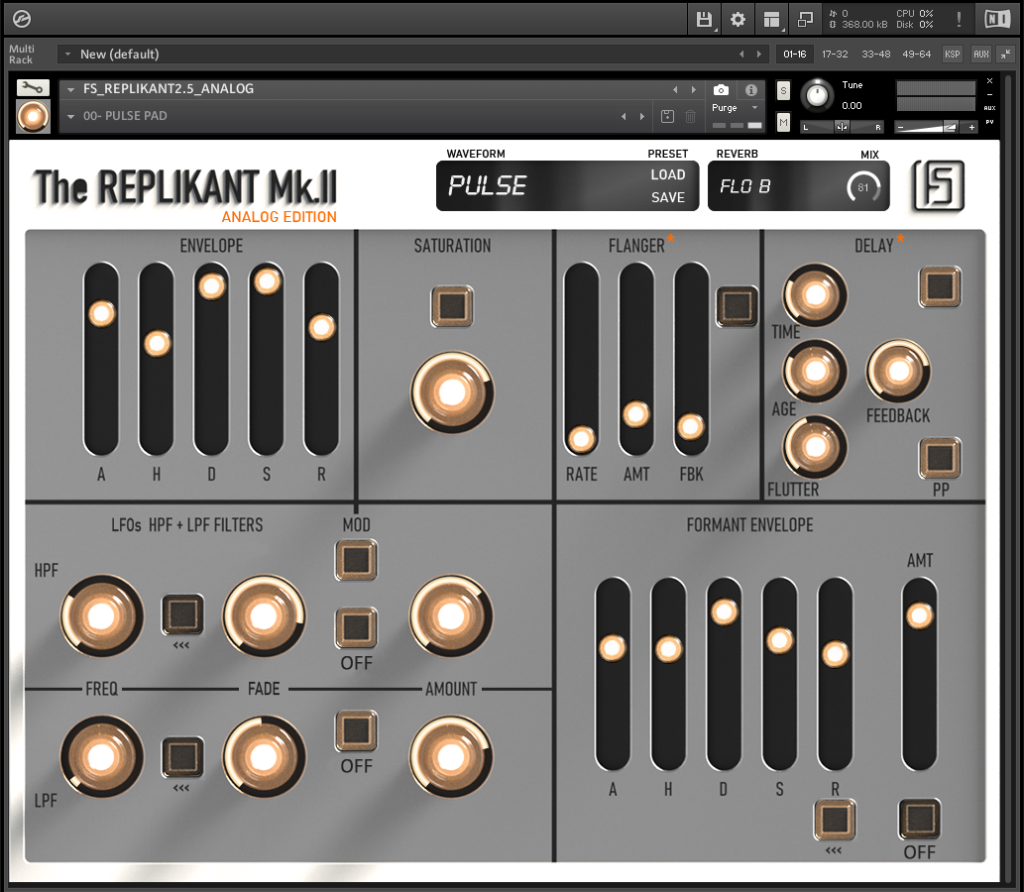Image resolution: width=1024 pixels, height=892 pixels.
Task: Click next multi arrow on New (default) row
Action: pyautogui.click(x=758, y=54)
